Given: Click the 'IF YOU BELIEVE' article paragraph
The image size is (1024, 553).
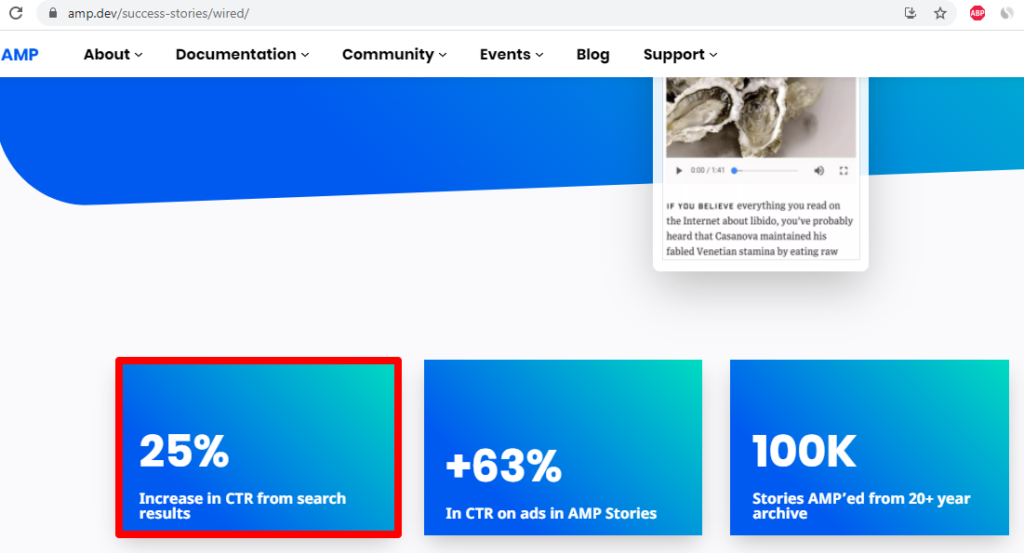Looking at the screenshot, I should point(760,228).
